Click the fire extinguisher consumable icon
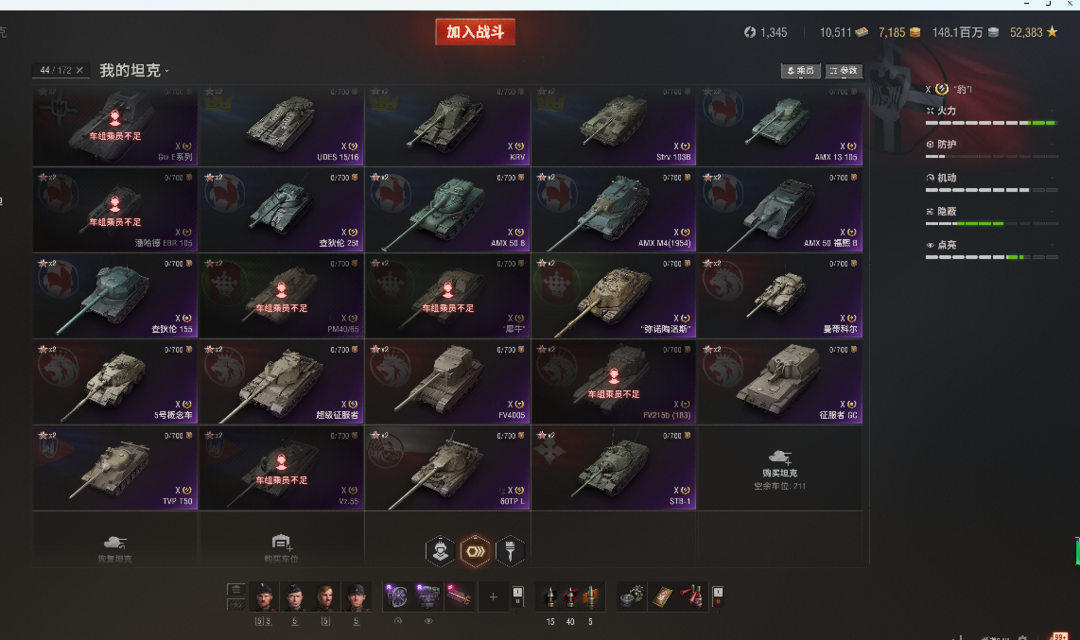The width and height of the screenshot is (1080, 640). [694, 596]
